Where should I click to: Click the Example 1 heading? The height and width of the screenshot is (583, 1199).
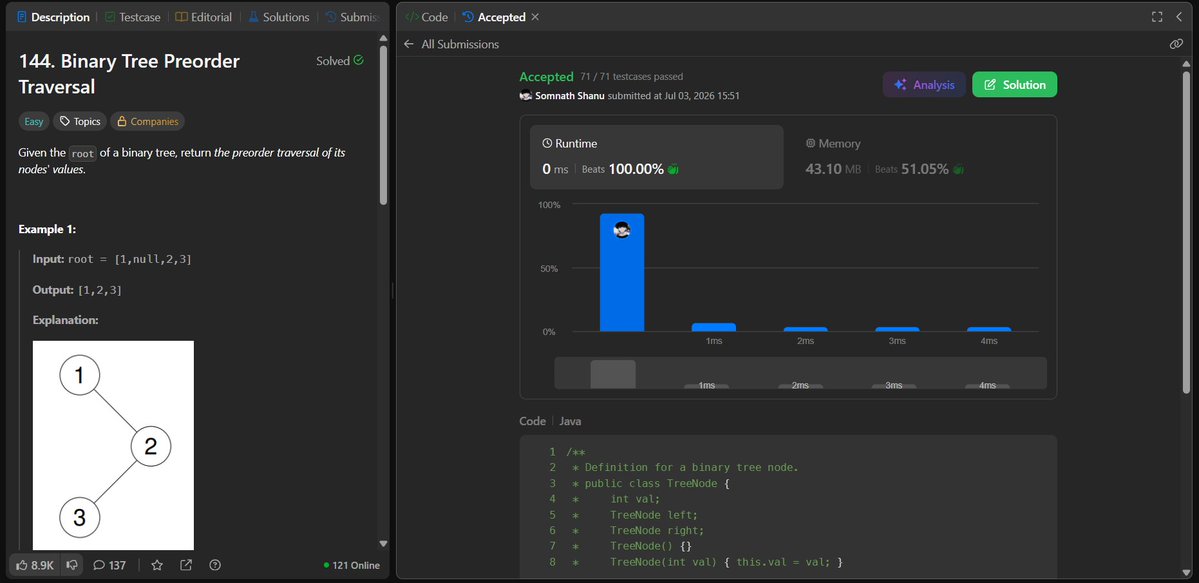click(47, 230)
